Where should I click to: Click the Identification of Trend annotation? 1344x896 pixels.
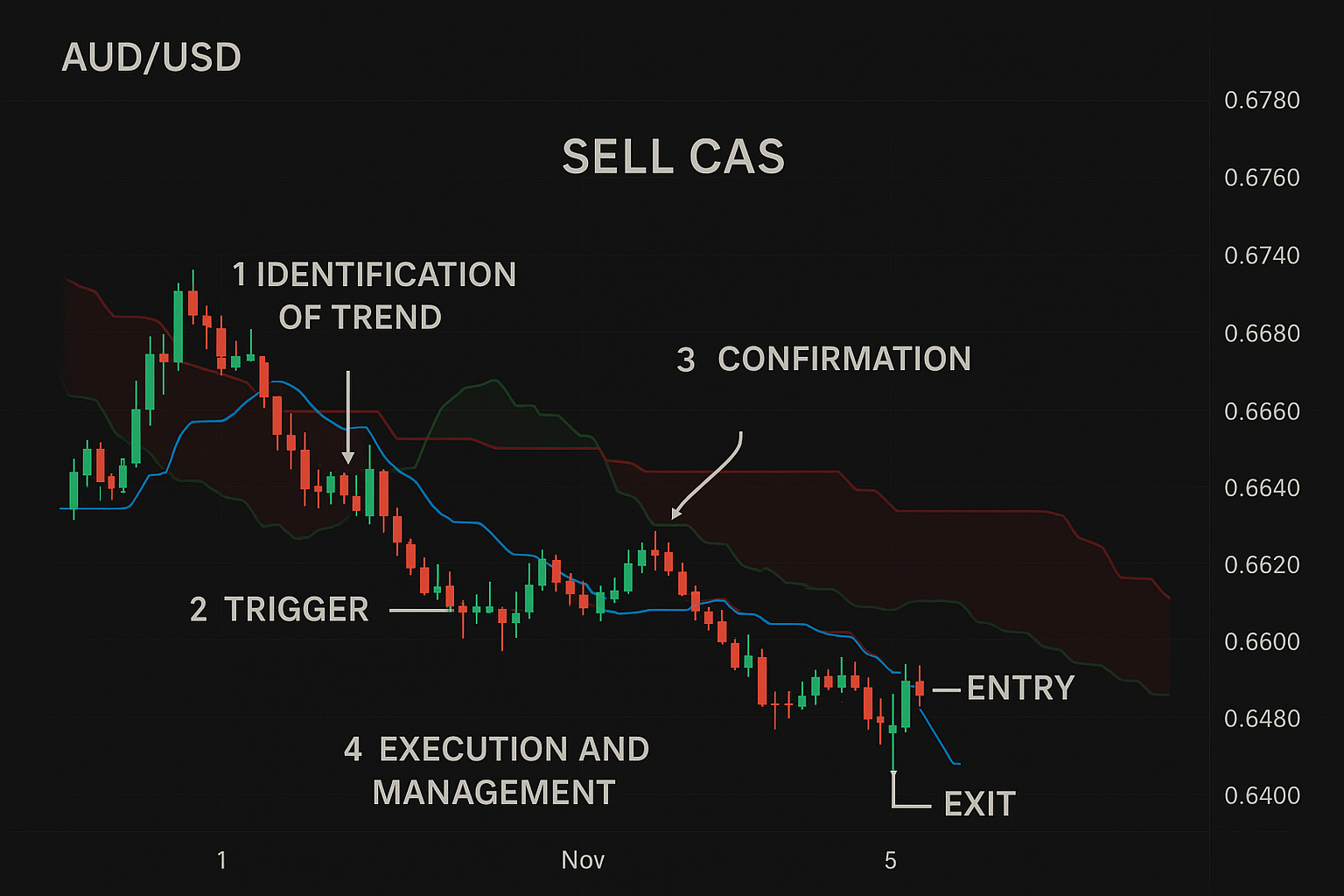(374, 296)
